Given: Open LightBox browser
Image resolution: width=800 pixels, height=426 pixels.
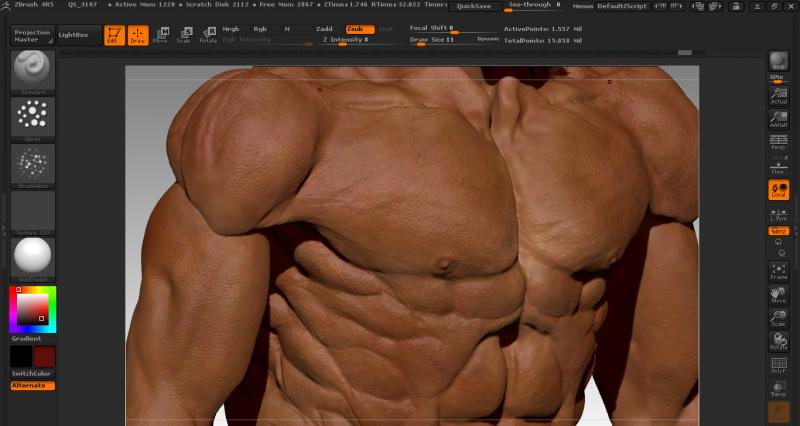Looking at the screenshot, I should pos(79,35).
